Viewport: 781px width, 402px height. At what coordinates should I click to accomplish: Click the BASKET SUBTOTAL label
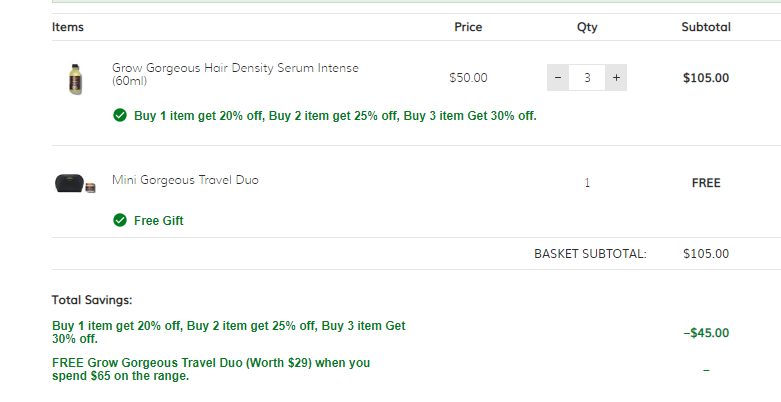(x=590, y=254)
